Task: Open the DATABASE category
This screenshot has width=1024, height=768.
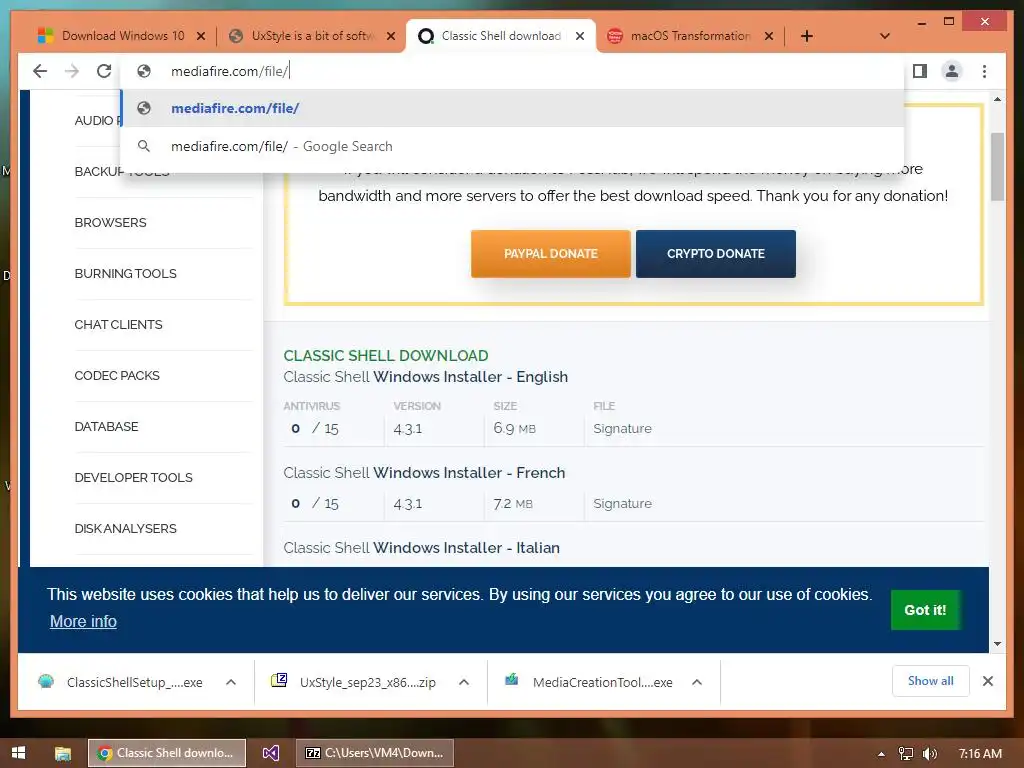Action: coord(106,426)
